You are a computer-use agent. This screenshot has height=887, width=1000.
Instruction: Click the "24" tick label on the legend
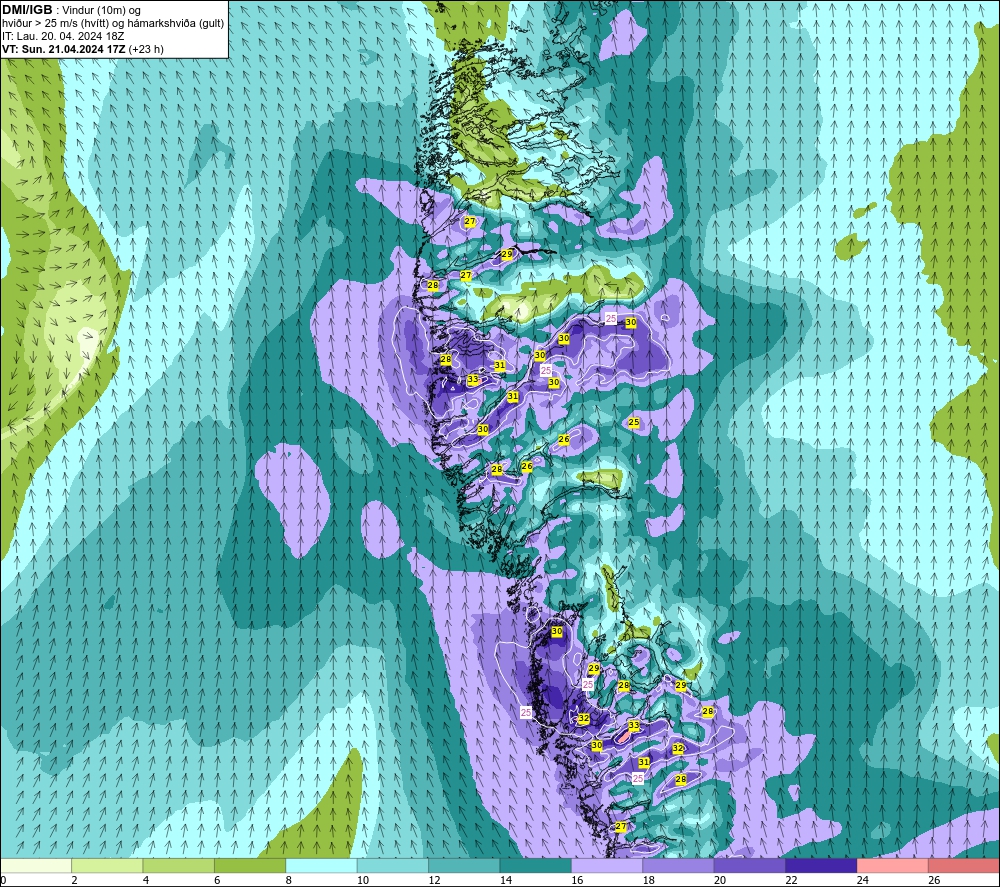point(863,880)
